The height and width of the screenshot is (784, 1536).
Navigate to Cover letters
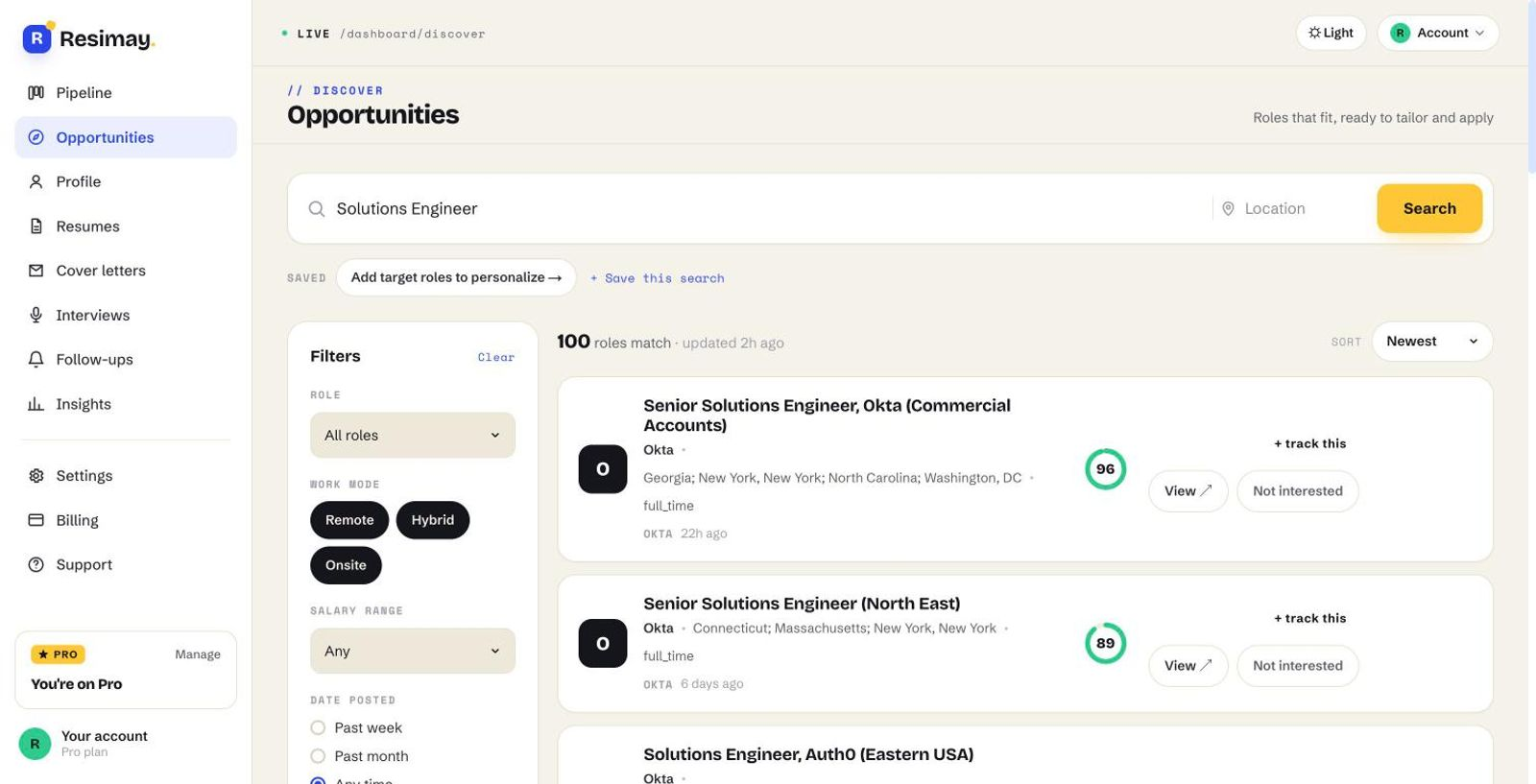(x=126, y=271)
